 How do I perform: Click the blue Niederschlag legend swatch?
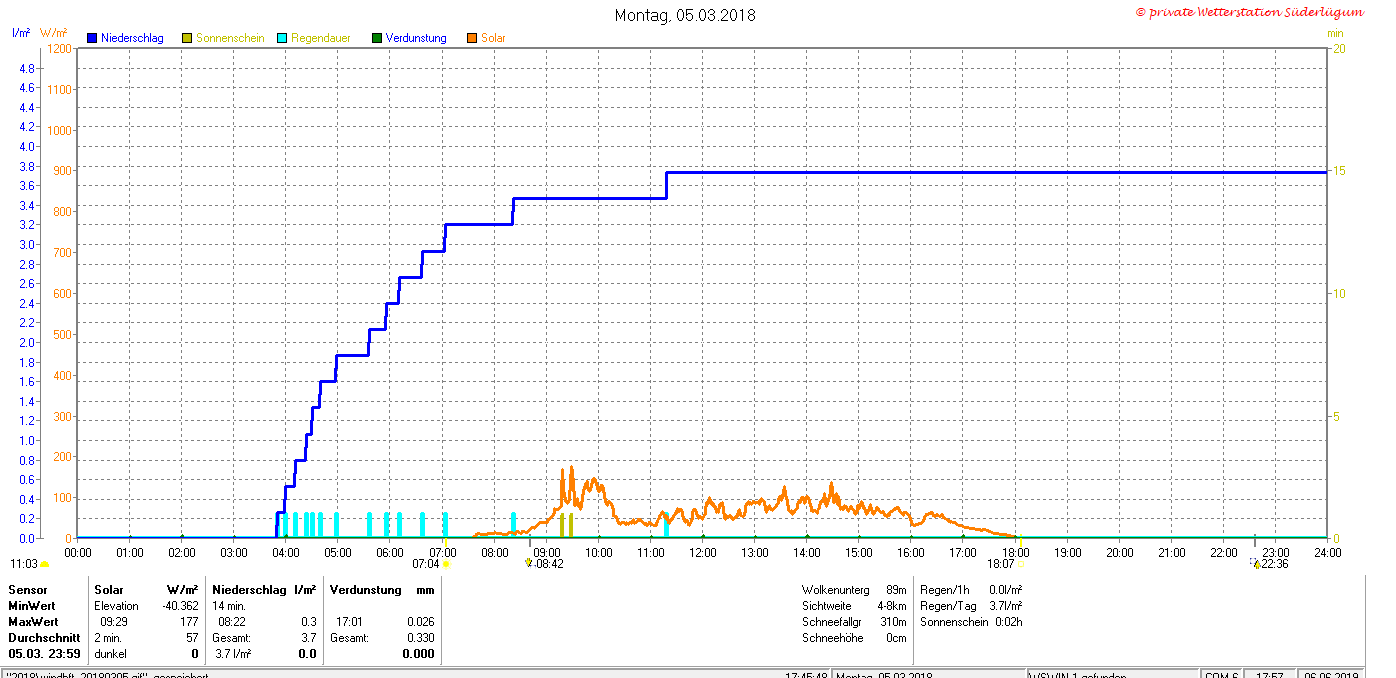coord(92,38)
